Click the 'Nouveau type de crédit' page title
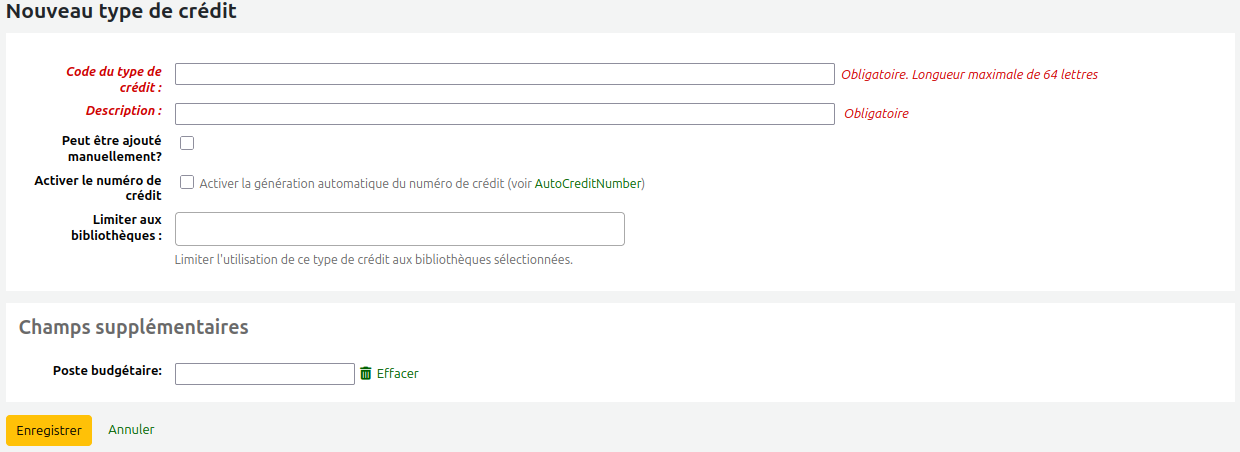This screenshot has height=452, width=1240. [121, 13]
